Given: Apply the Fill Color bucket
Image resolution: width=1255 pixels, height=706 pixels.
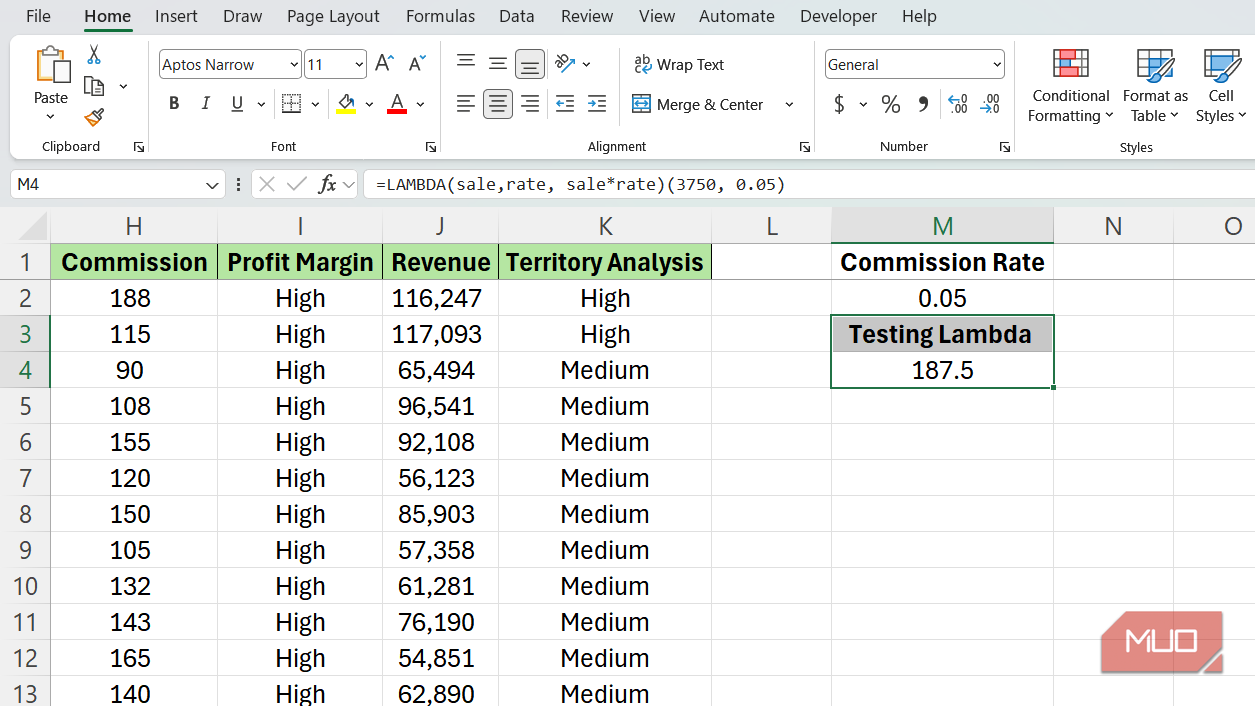Looking at the screenshot, I should [x=346, y=104].
